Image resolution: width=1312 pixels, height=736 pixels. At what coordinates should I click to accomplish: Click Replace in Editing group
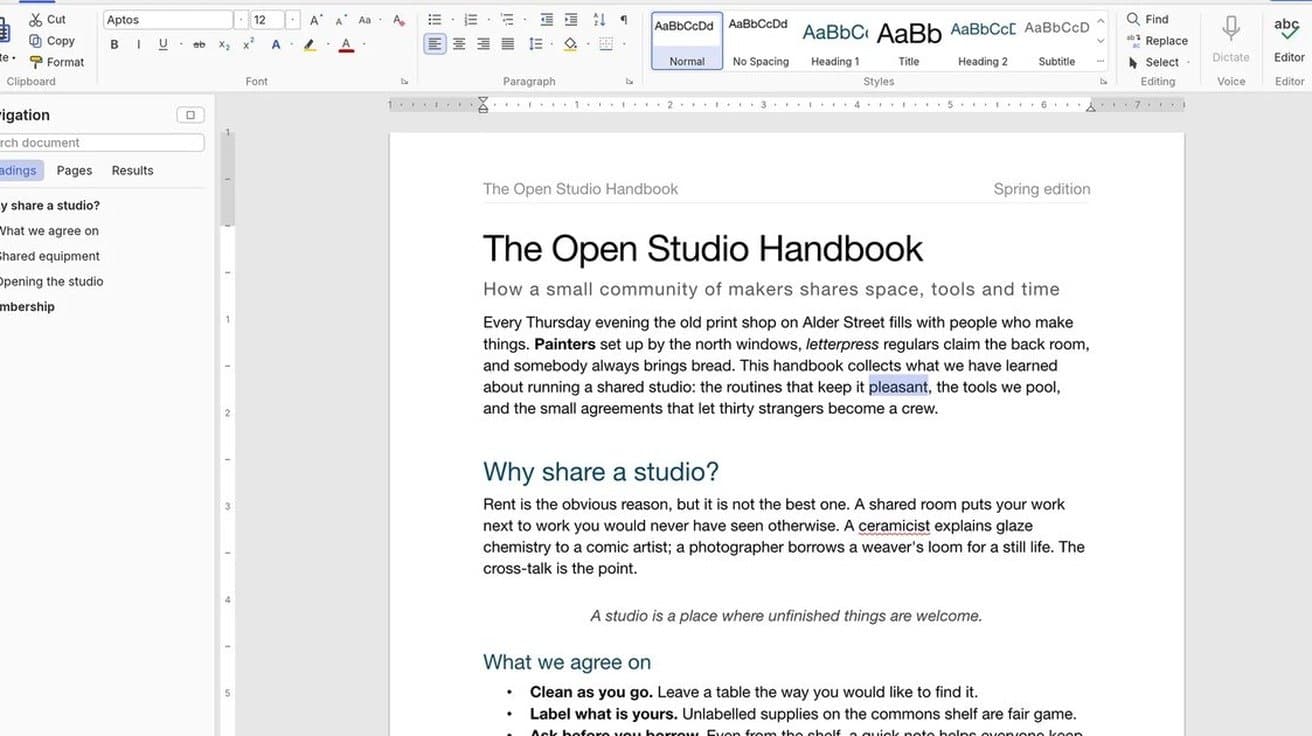click(1157, 41)
